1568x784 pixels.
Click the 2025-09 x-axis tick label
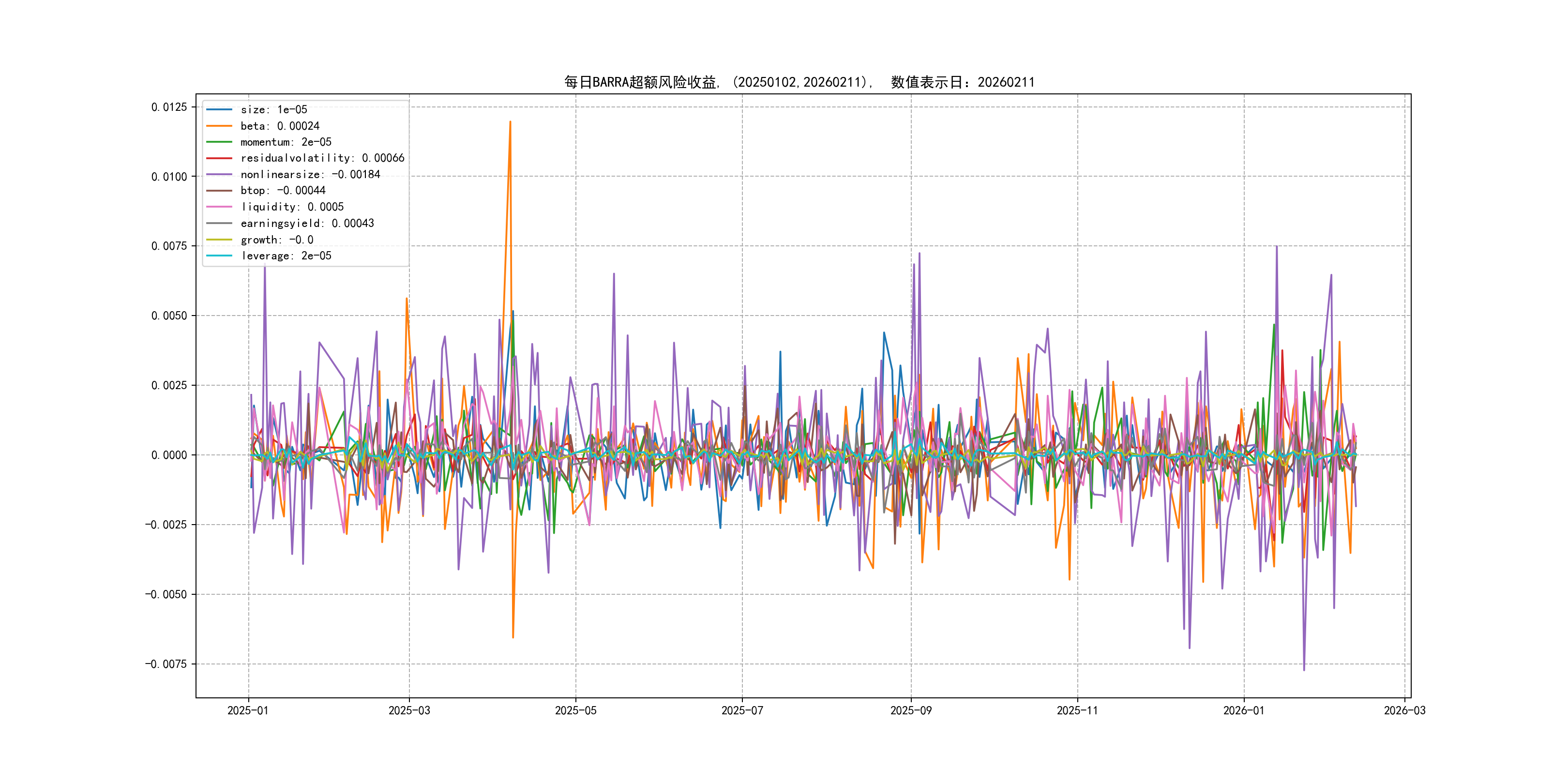pos(911,710)
